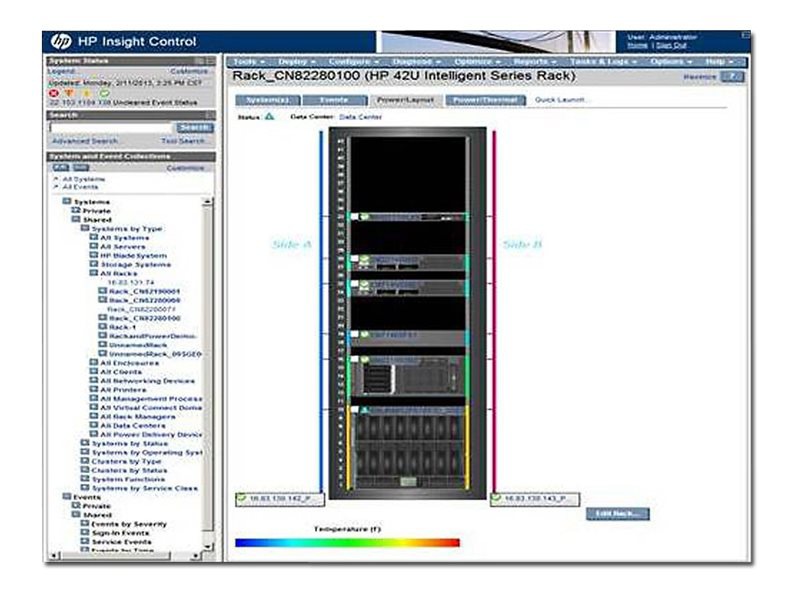
Task: Collapse the System Status panel
Action: [x=206, y=61]
